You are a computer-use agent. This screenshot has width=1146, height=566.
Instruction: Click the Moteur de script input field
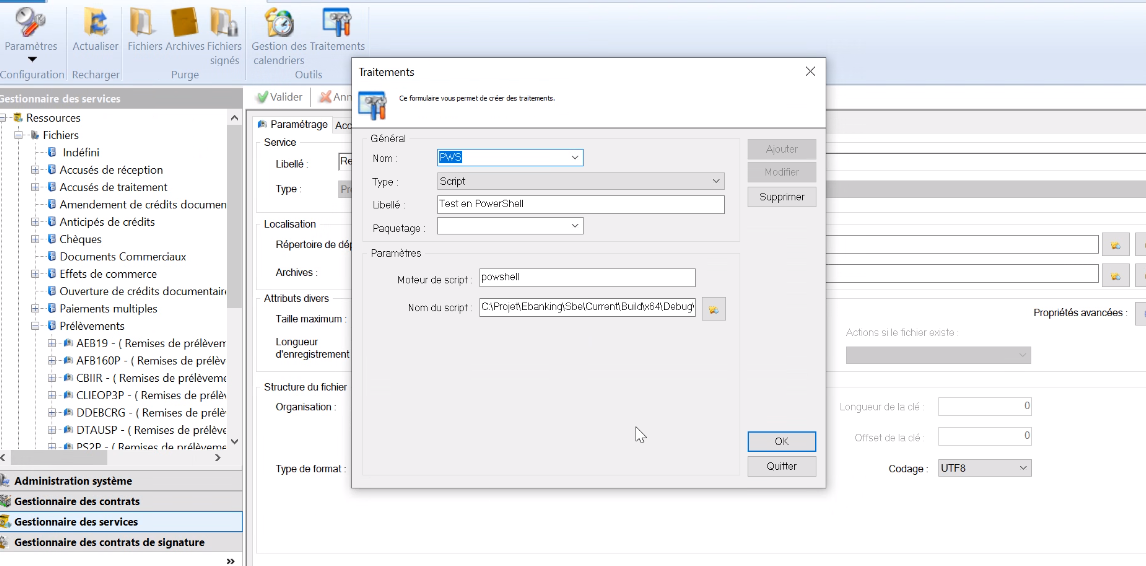(x=586, y=278)
